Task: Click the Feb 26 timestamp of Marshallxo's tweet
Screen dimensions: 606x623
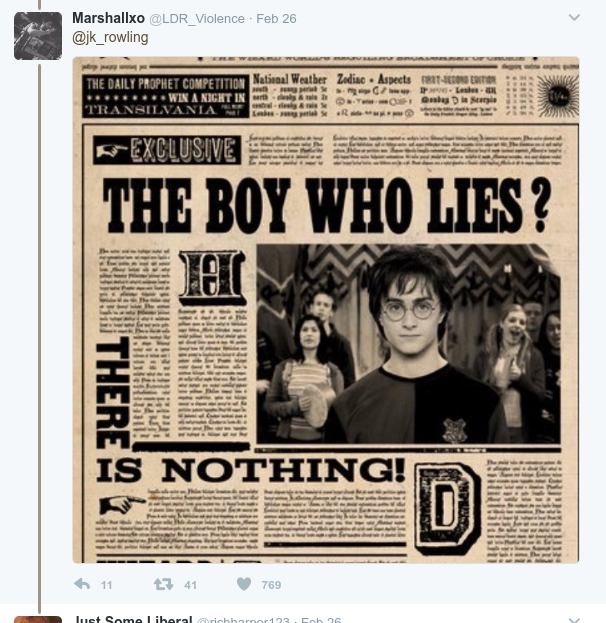Action: point(276,19)
